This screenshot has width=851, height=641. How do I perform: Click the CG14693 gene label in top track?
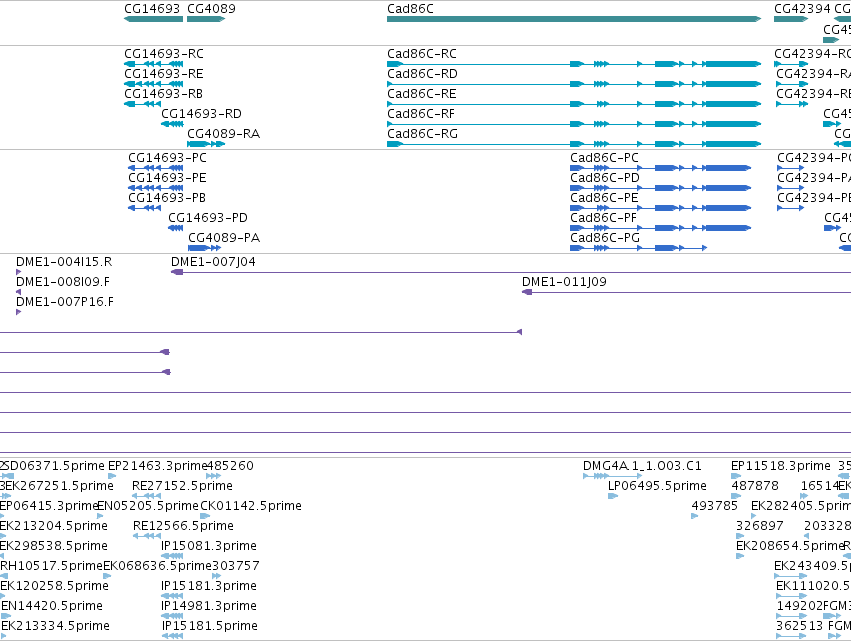click(x=152, y=9)
